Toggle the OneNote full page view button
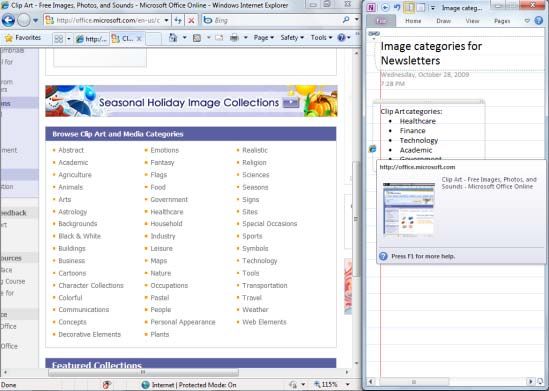This screenshot has width=549, height=391. point(421,7)
